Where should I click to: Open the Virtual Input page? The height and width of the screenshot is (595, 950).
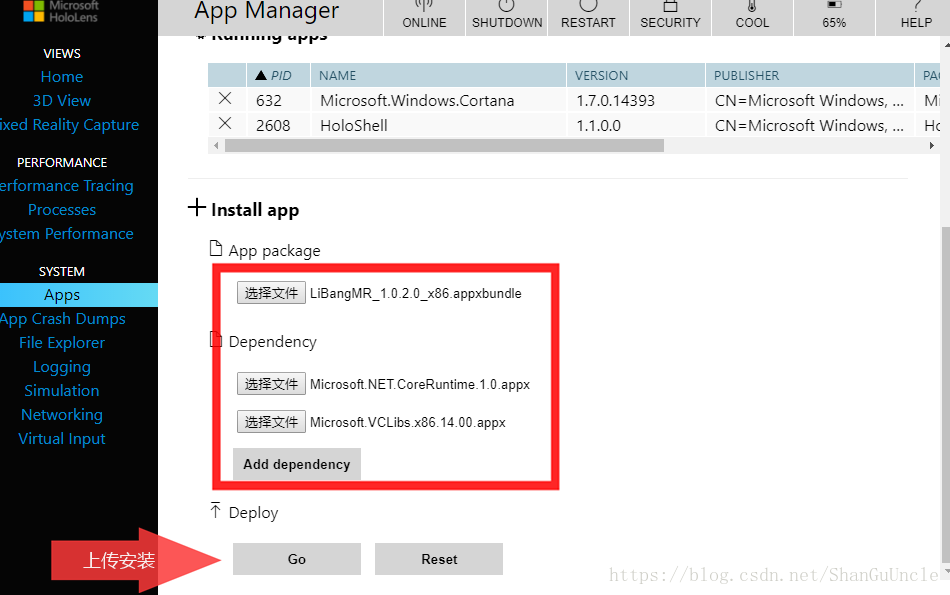(x=62, y=439)
